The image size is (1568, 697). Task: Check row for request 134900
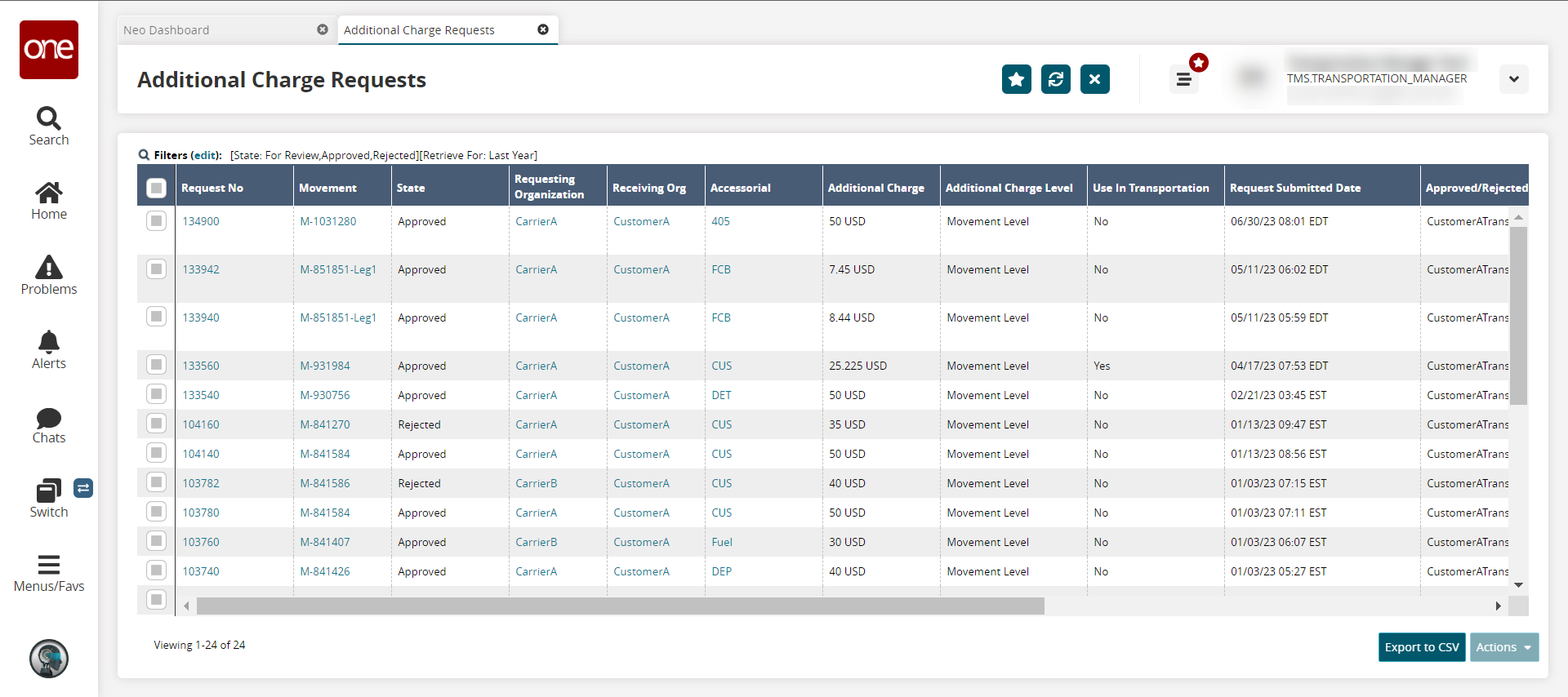pos(156,221)
